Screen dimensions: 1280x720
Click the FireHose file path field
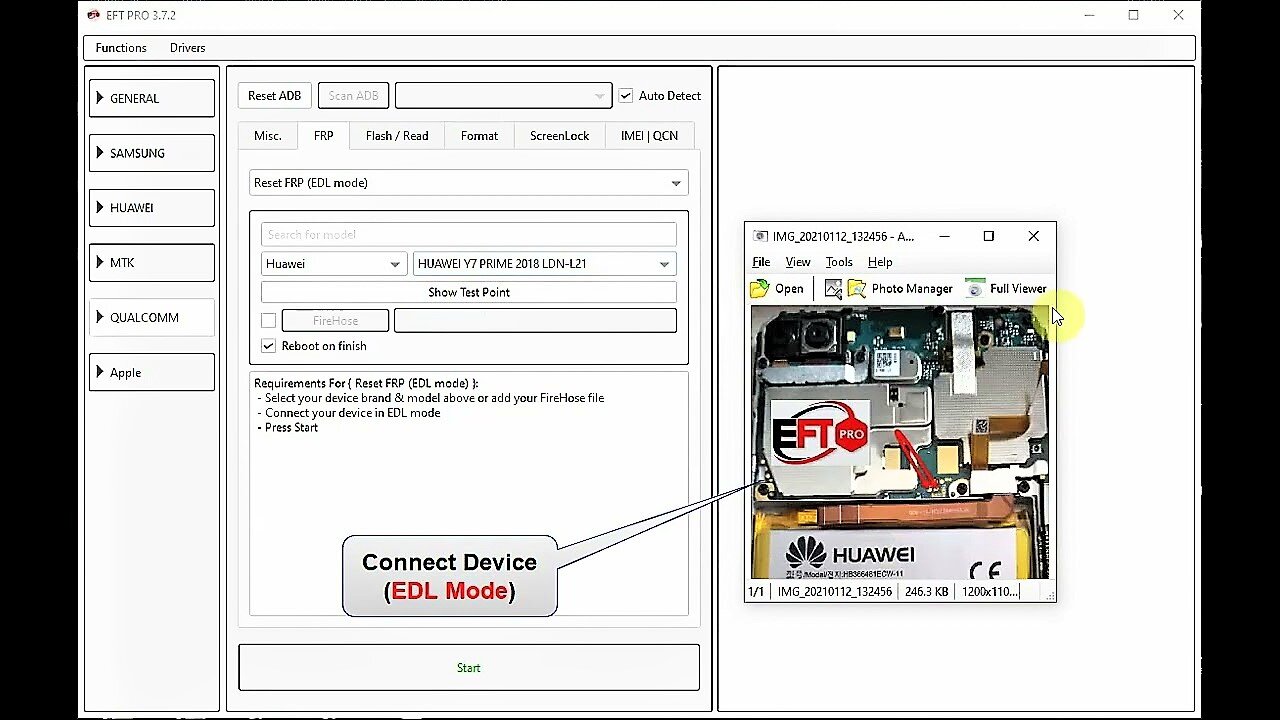click(x=535, y=320)
